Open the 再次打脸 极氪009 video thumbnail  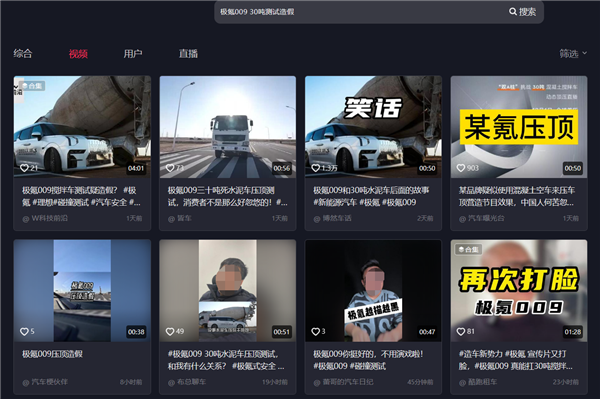519,291
